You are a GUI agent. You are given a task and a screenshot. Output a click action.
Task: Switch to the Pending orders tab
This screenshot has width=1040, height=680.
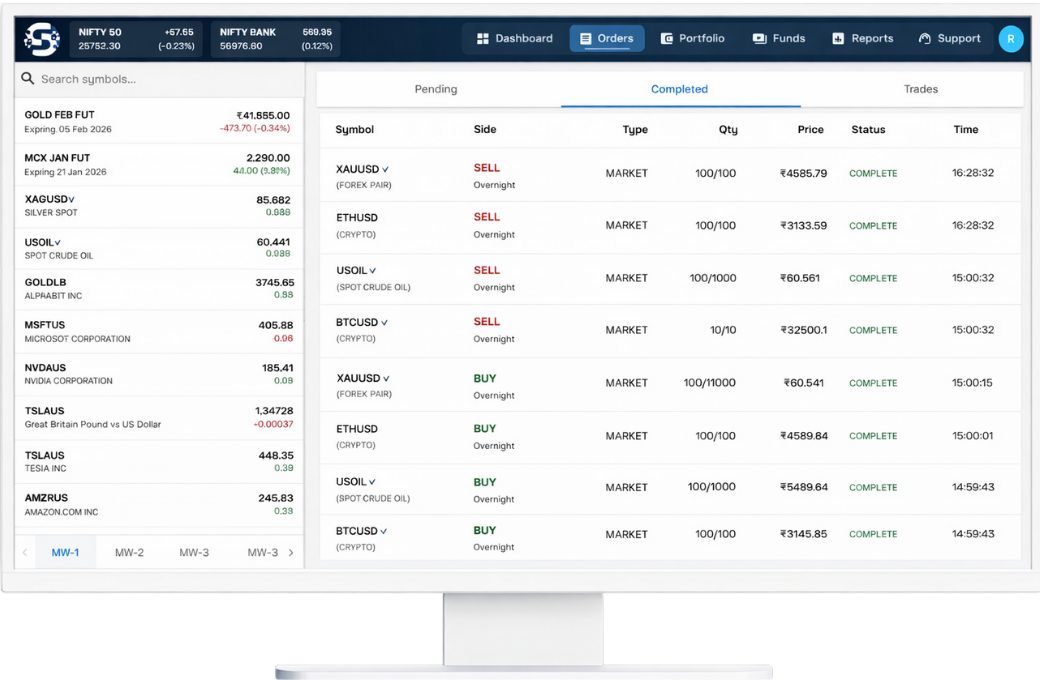[435, 88]
